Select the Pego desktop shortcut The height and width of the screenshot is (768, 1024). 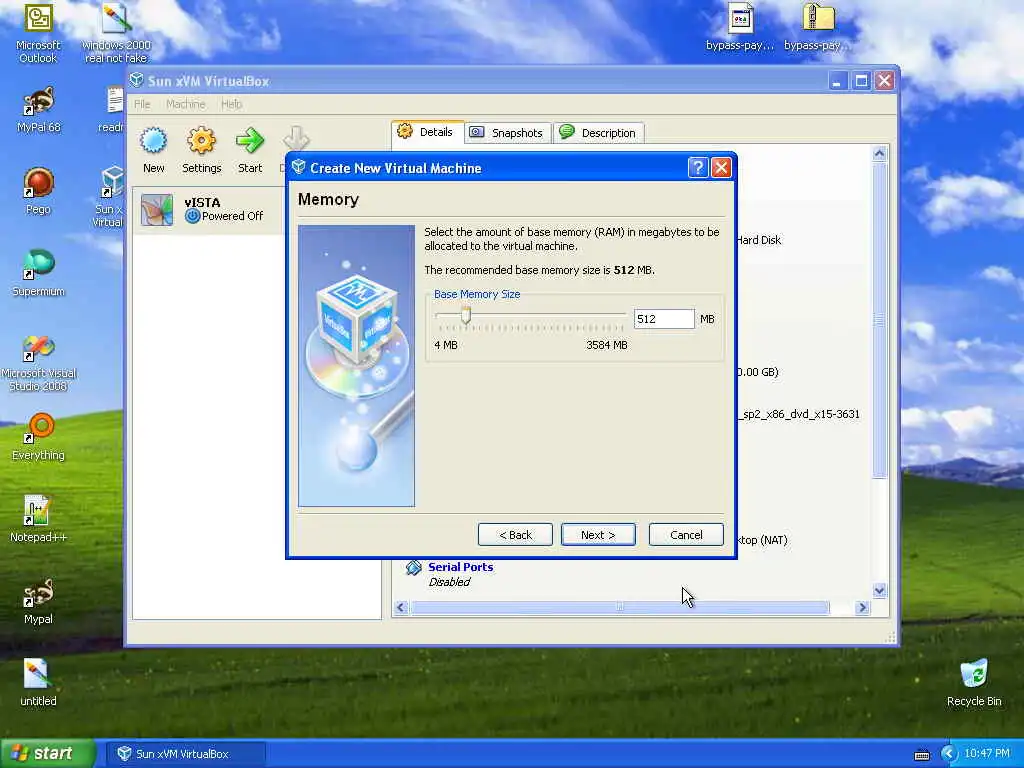(x=38, y=191)
